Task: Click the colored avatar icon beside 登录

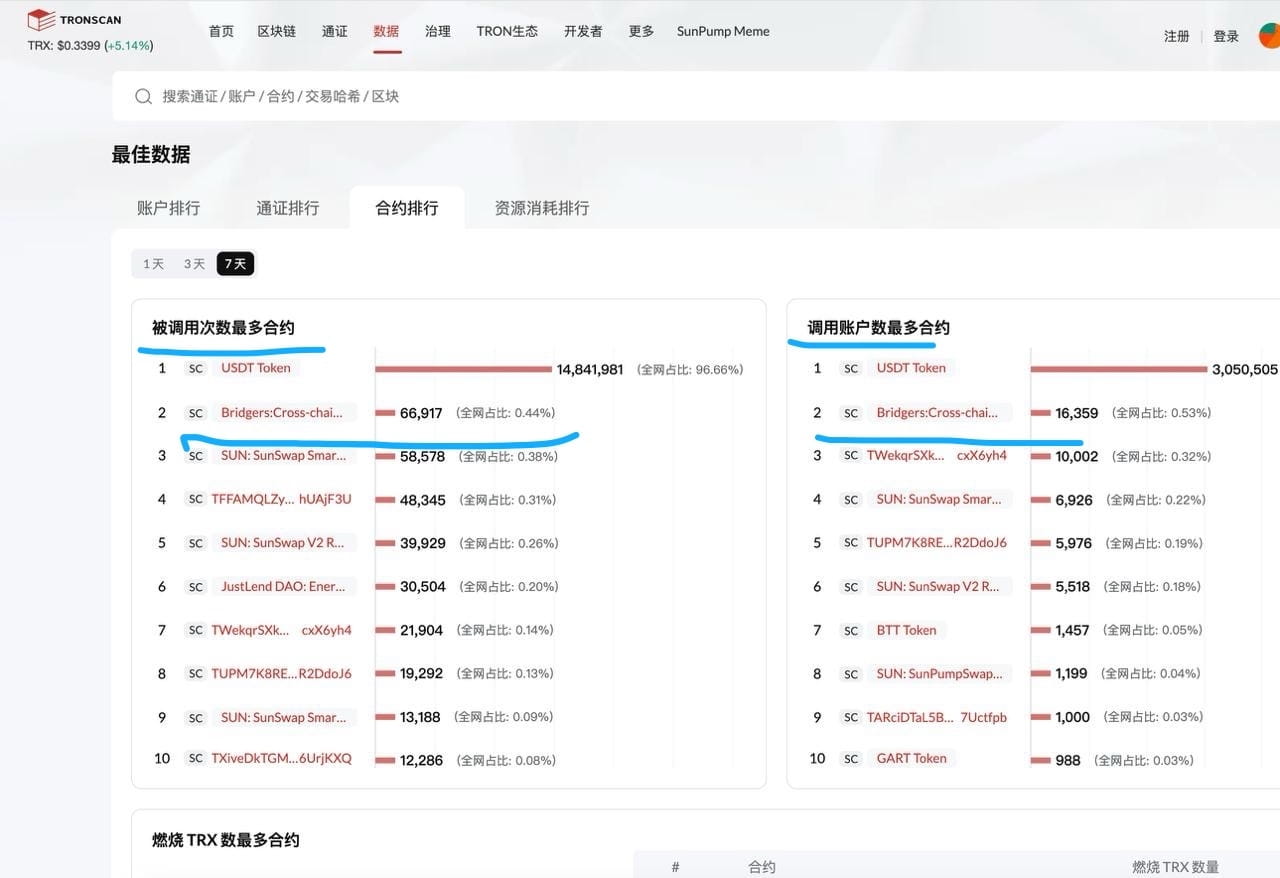Action: coord(1268,35)
